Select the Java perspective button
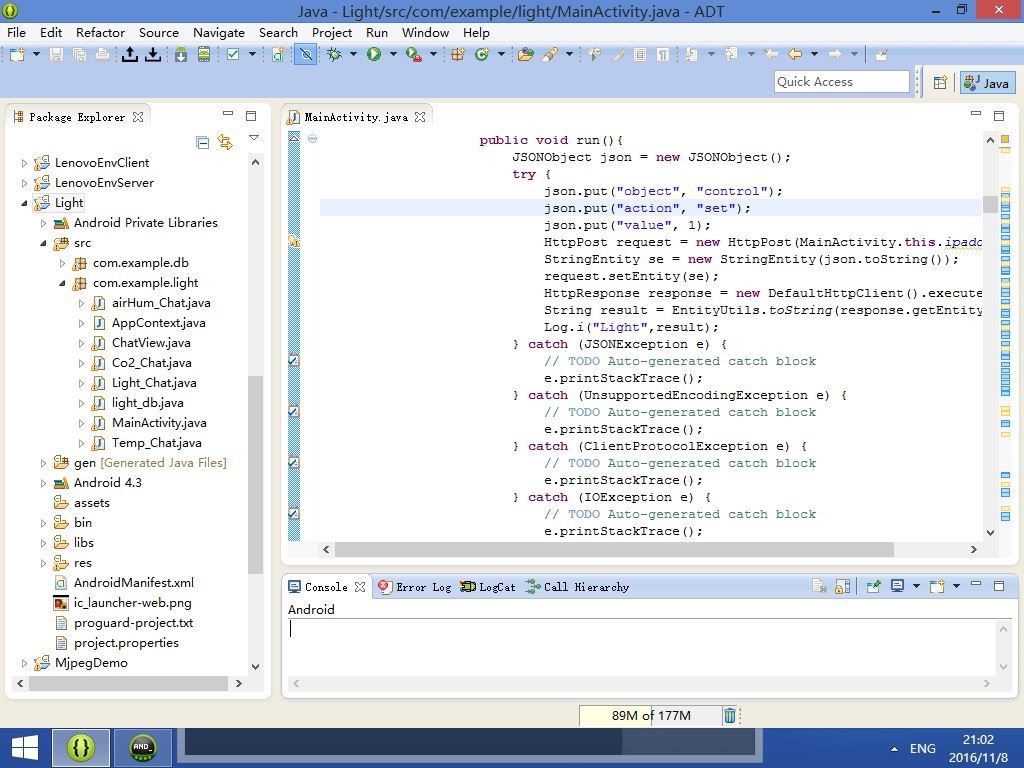1024x768 pixels. coord(987,83)
